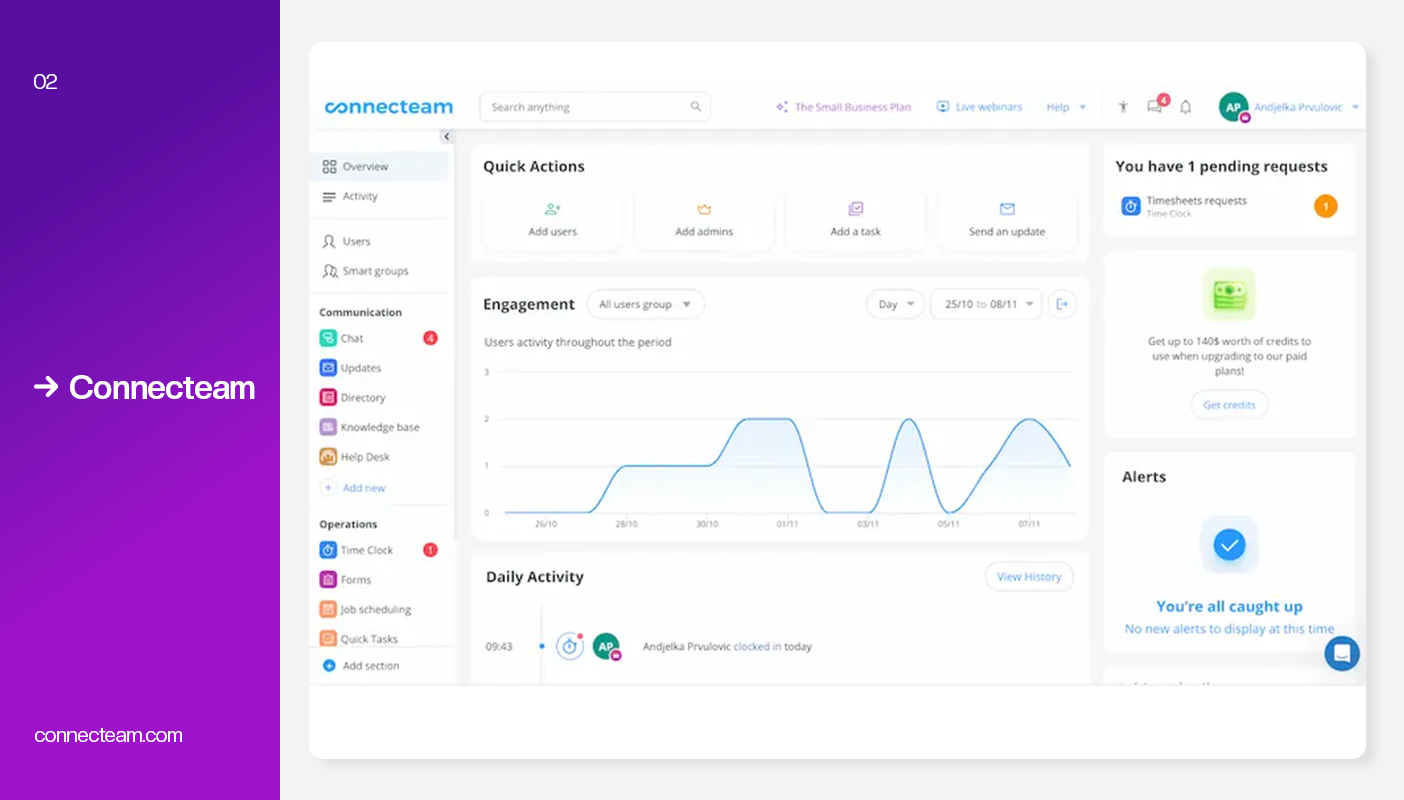Click the Forms sidebar icon
The height and width of the screenshot is (800, 1404).
pyautogui.click(x=328, y=579)
